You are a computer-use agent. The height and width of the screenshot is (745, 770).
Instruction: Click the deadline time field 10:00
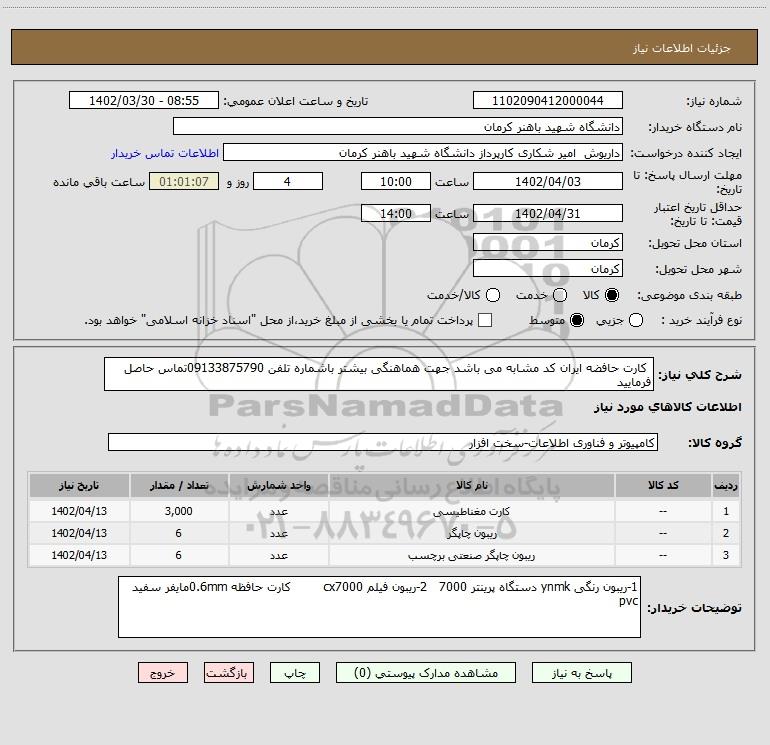396,182
